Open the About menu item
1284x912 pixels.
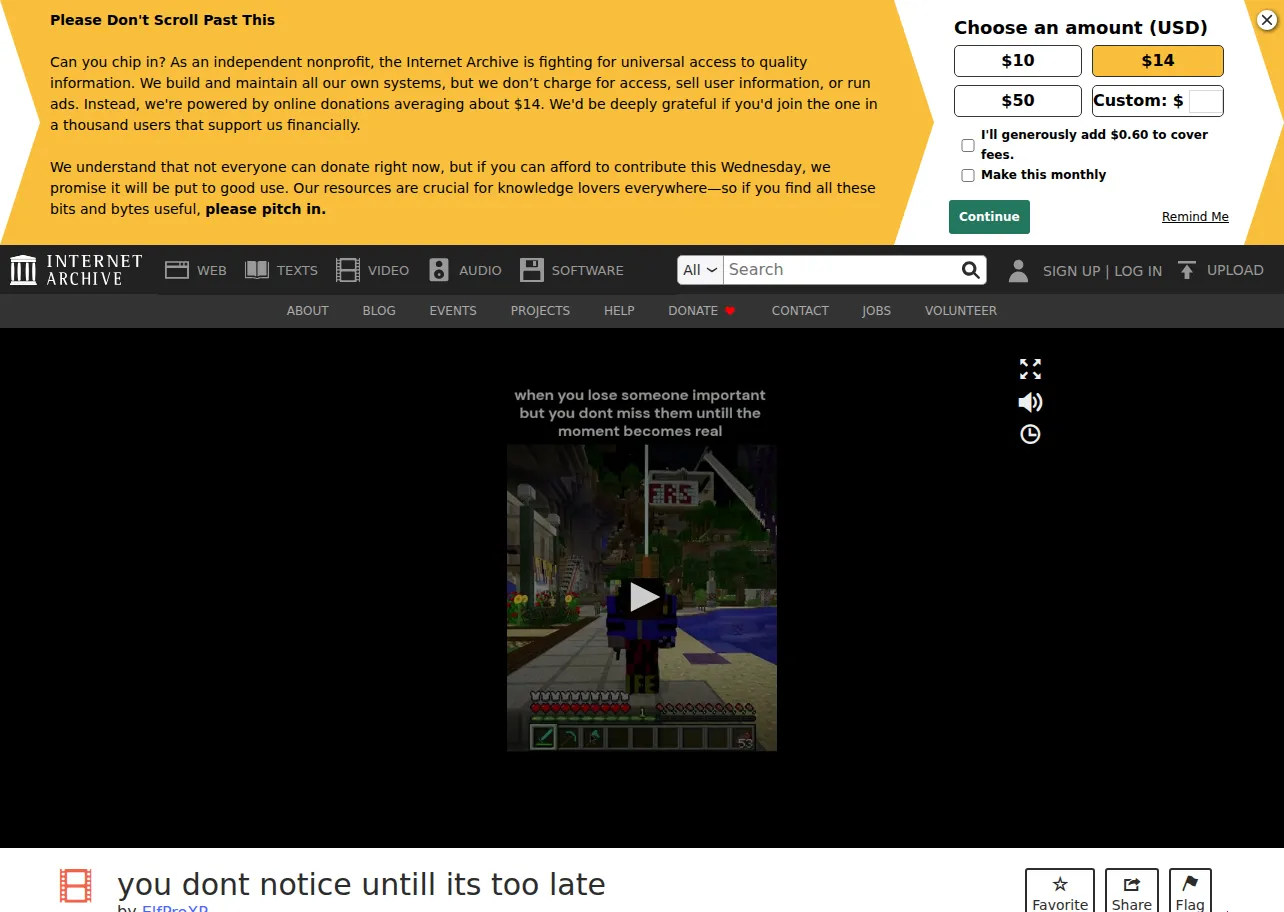coord(308,311)
